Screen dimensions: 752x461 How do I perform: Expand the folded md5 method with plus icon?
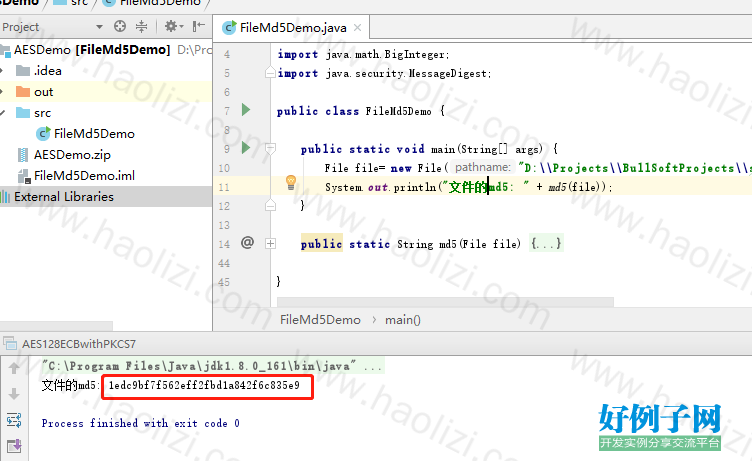coord(270,244)
